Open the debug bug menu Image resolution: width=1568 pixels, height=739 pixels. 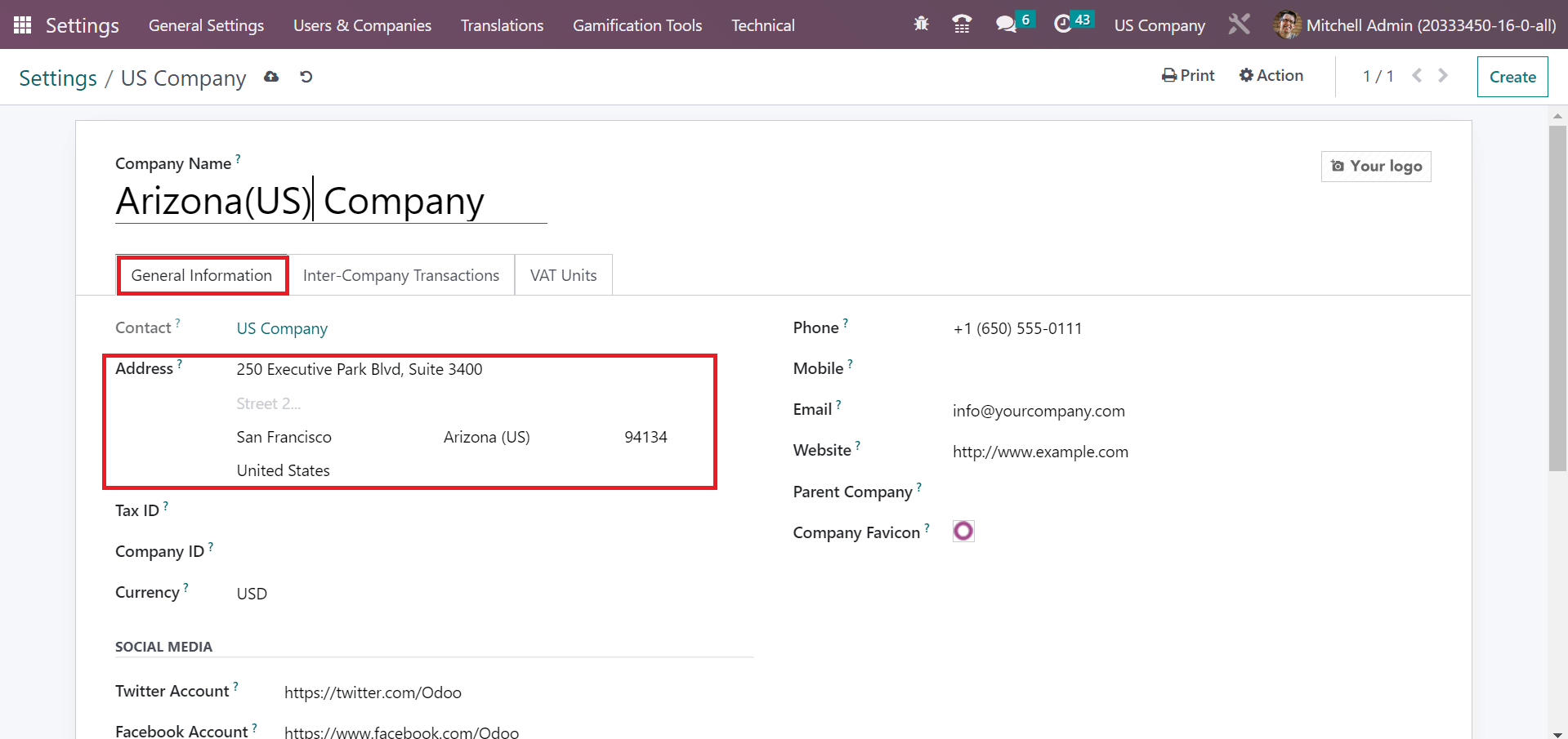[x=920, y=24]
